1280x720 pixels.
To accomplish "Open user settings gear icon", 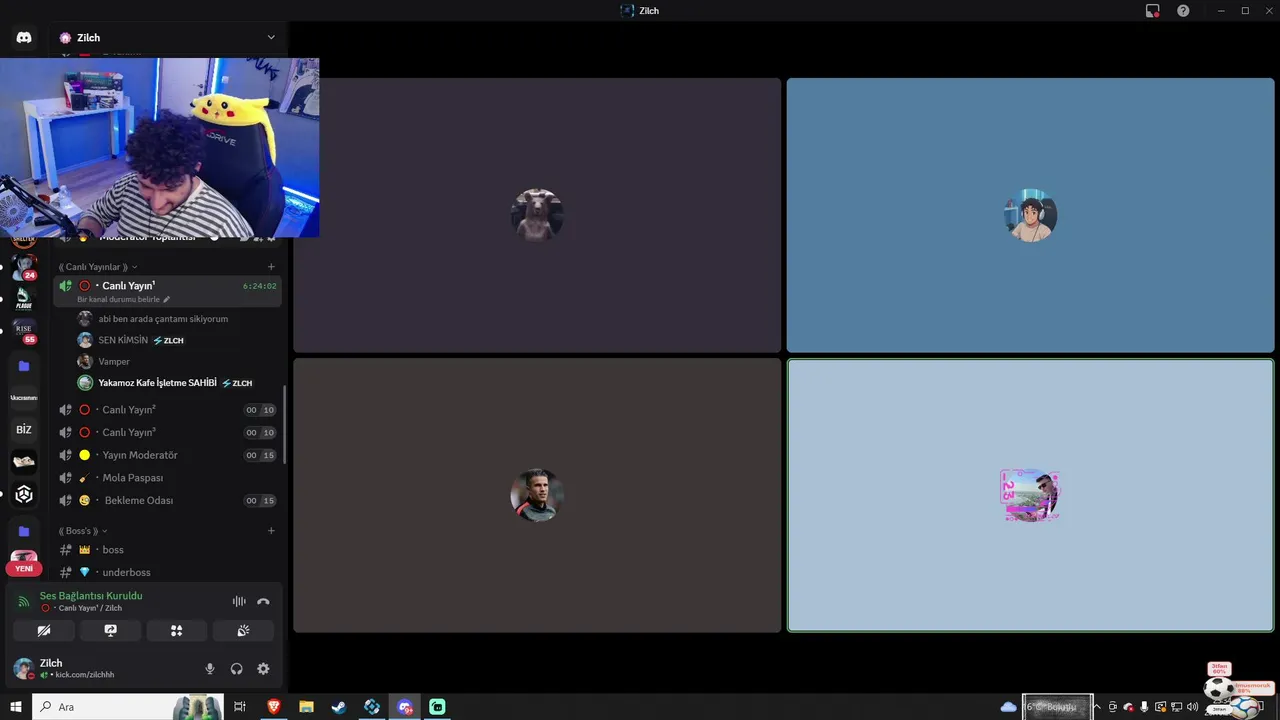I will pos(263,669).
